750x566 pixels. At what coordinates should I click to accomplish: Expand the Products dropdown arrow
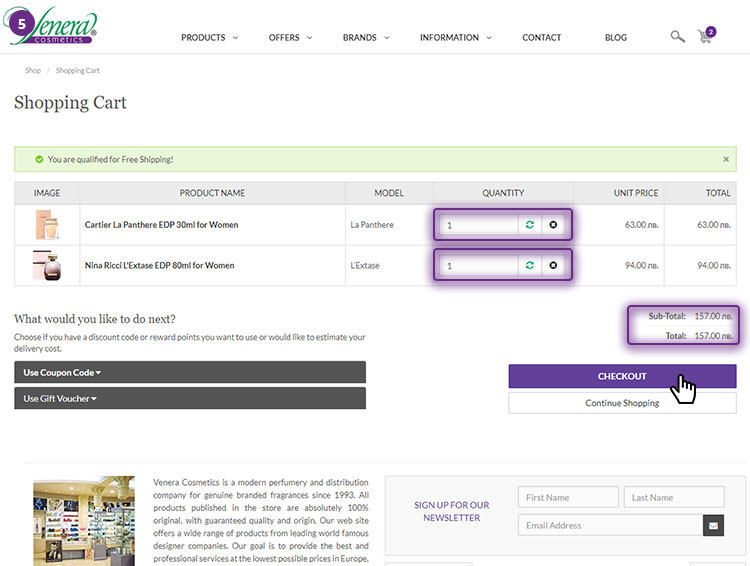235,38
